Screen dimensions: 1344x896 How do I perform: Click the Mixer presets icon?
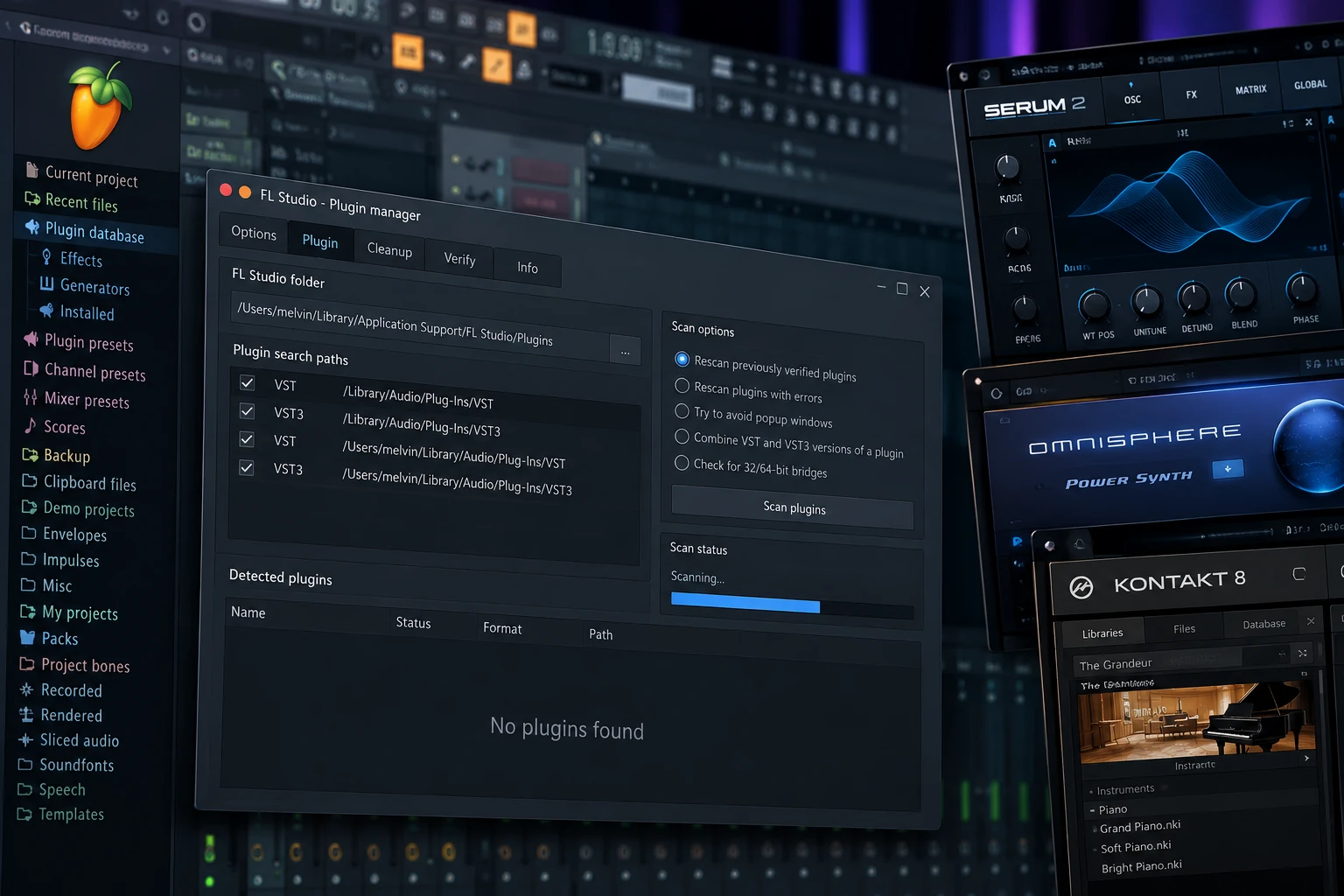click(x=31, y=397)
